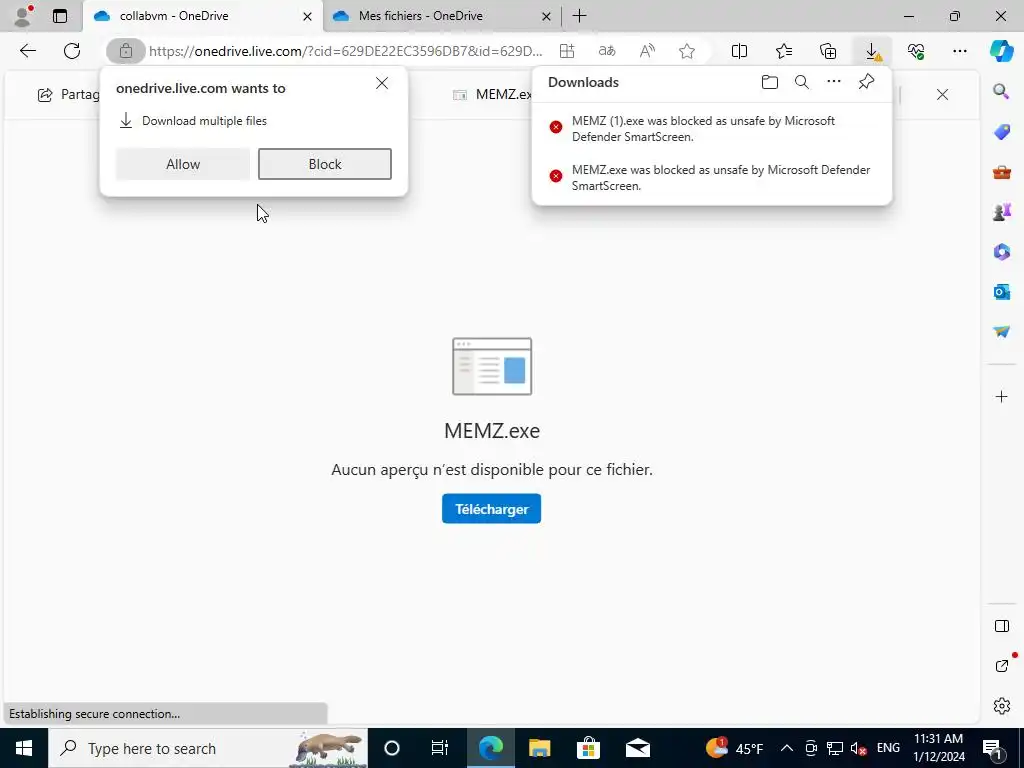Open the Favorites list icon
1024x768 pixels.
click(x=784, y=51)
